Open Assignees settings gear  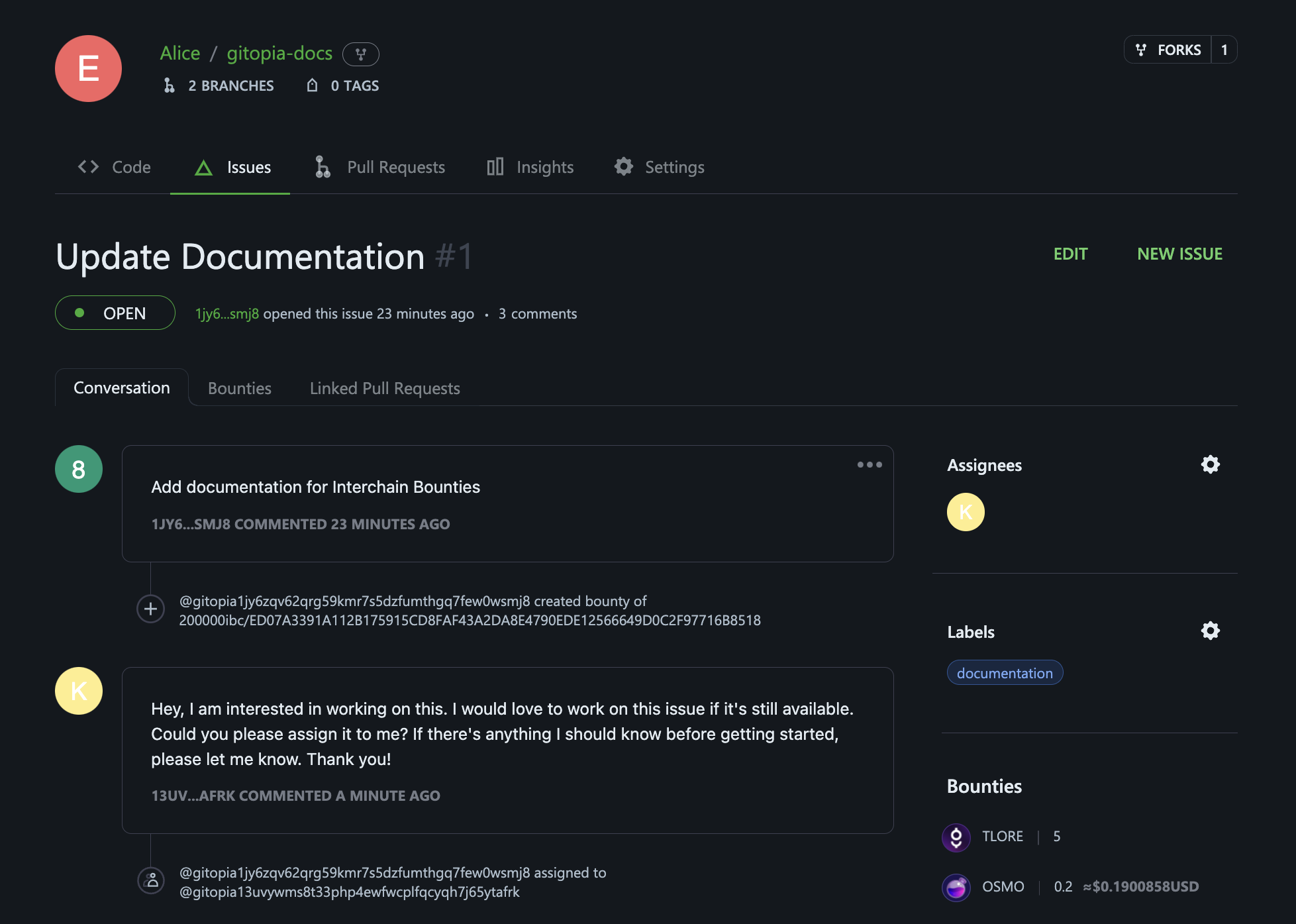1211,464
